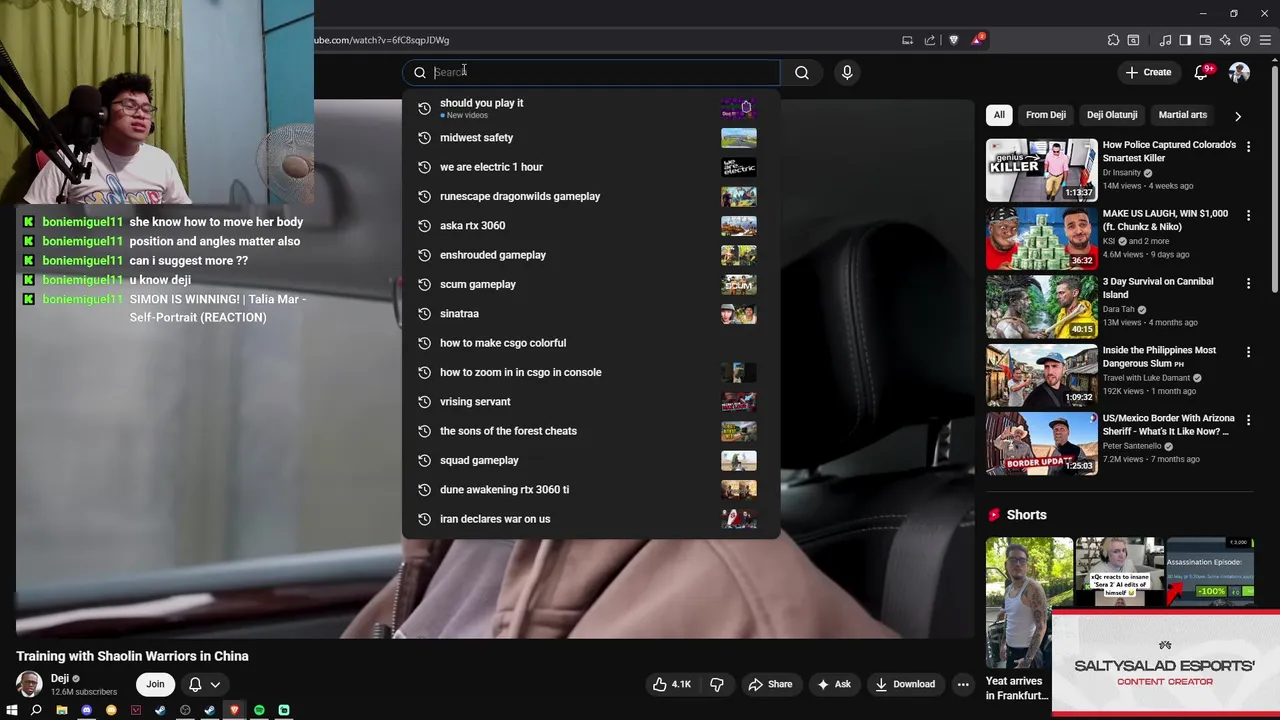This screenshot has height=720, width=1280.
Task: Click the YouTube search magnifier button
Action: 802,72
